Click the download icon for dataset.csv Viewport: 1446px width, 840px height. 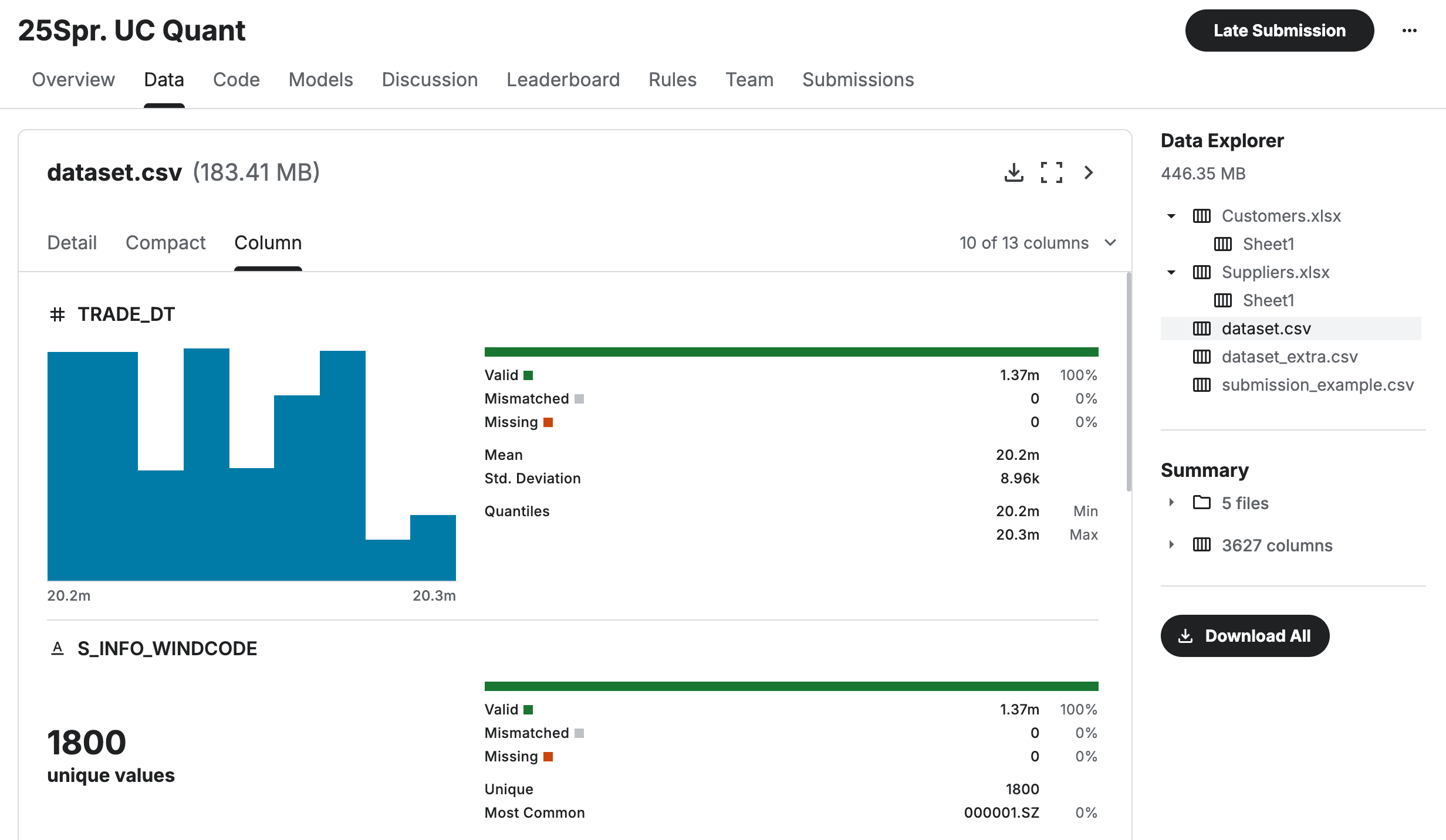(1013, 172)
